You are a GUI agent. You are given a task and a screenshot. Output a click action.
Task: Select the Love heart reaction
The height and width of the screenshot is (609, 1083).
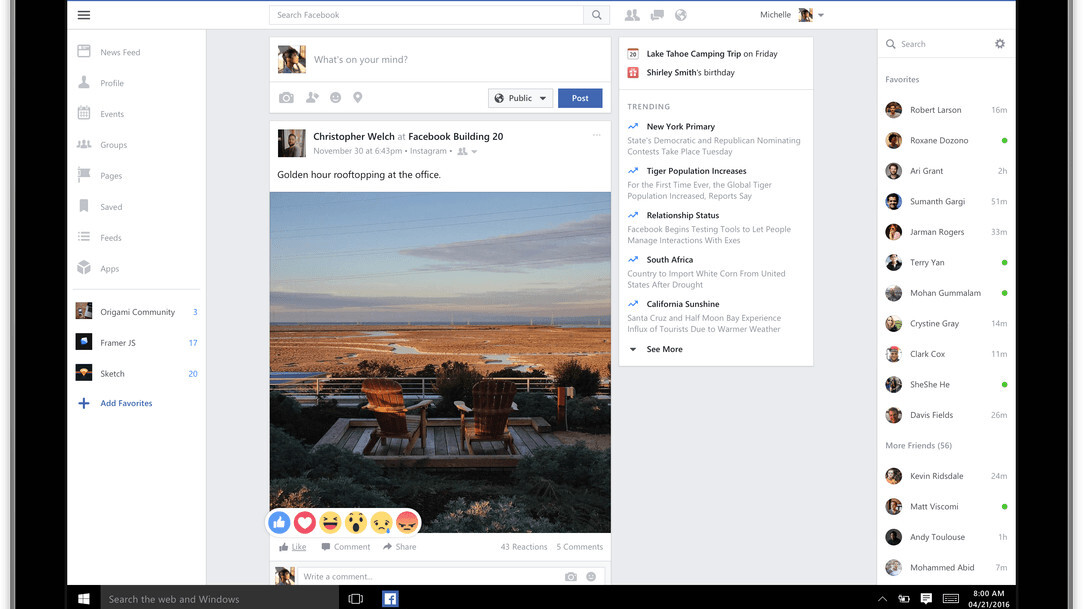point(305,522)
